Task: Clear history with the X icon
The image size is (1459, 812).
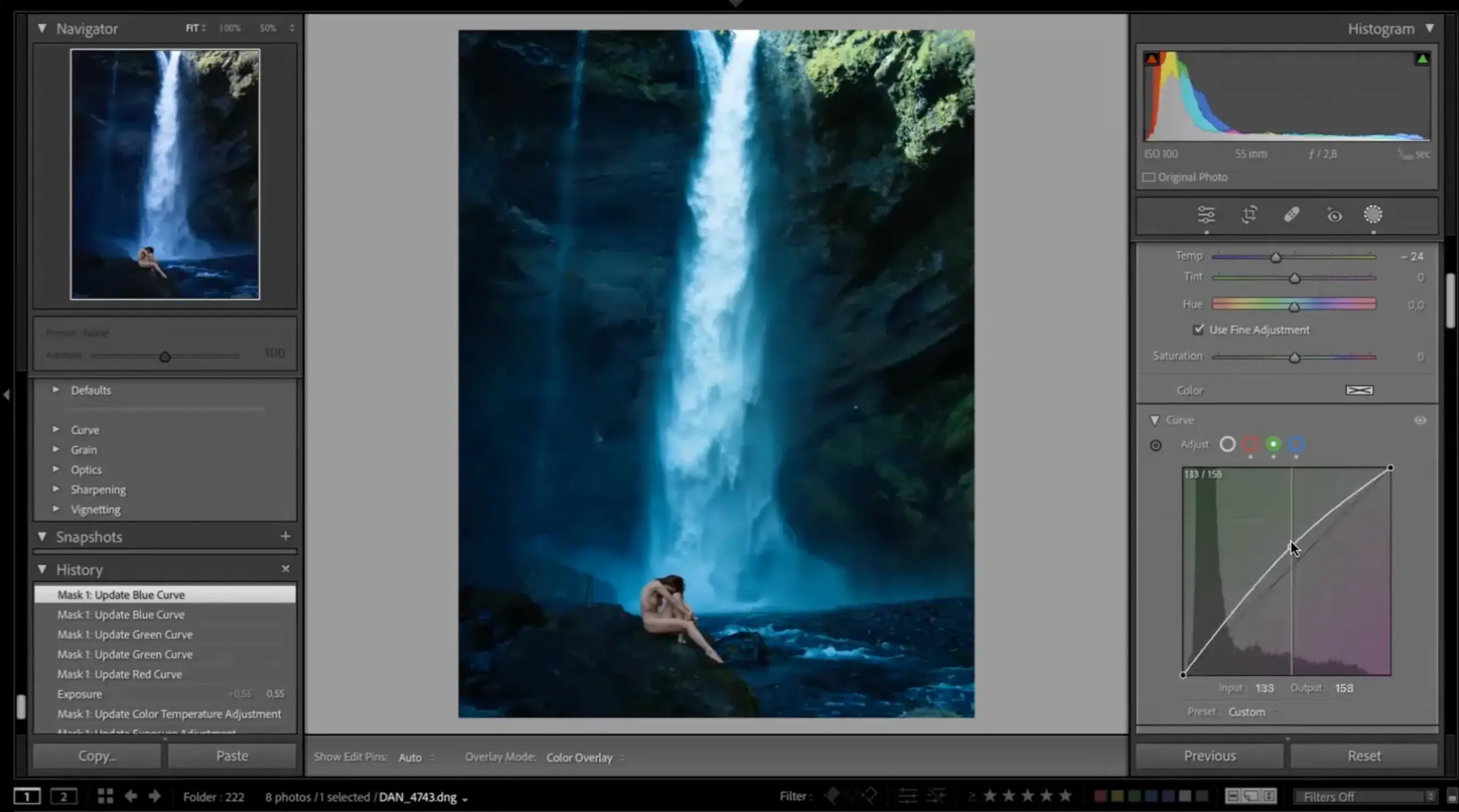Action: click(286, 569)
